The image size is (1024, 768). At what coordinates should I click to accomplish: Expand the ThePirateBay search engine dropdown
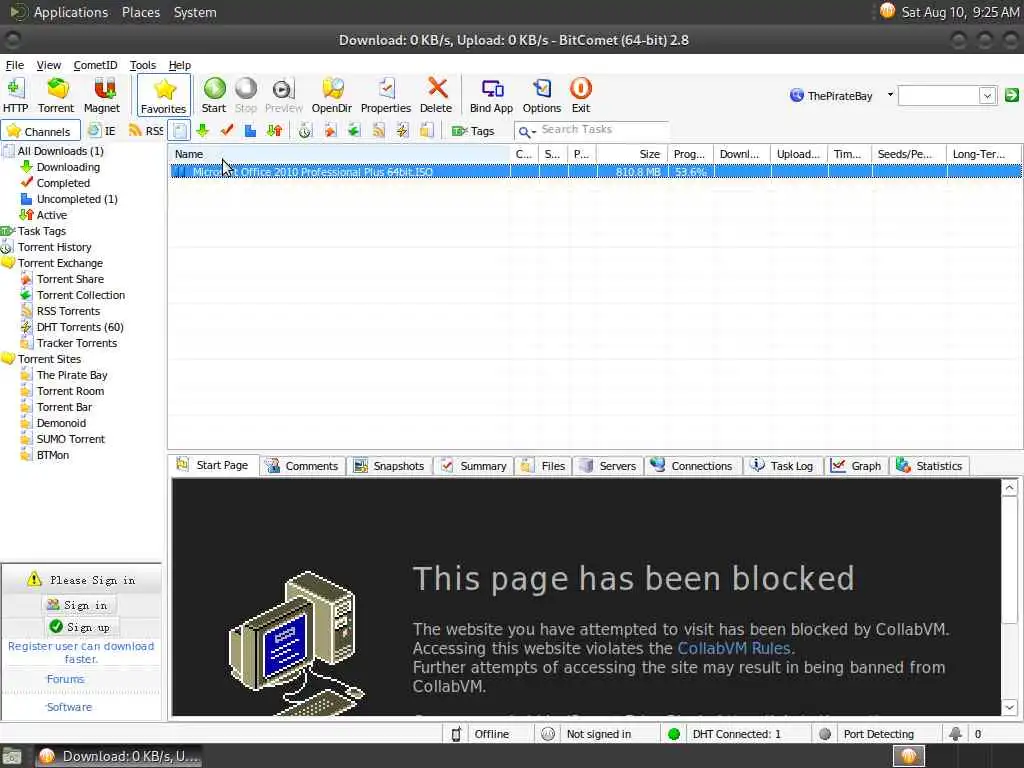coord(890,95)
